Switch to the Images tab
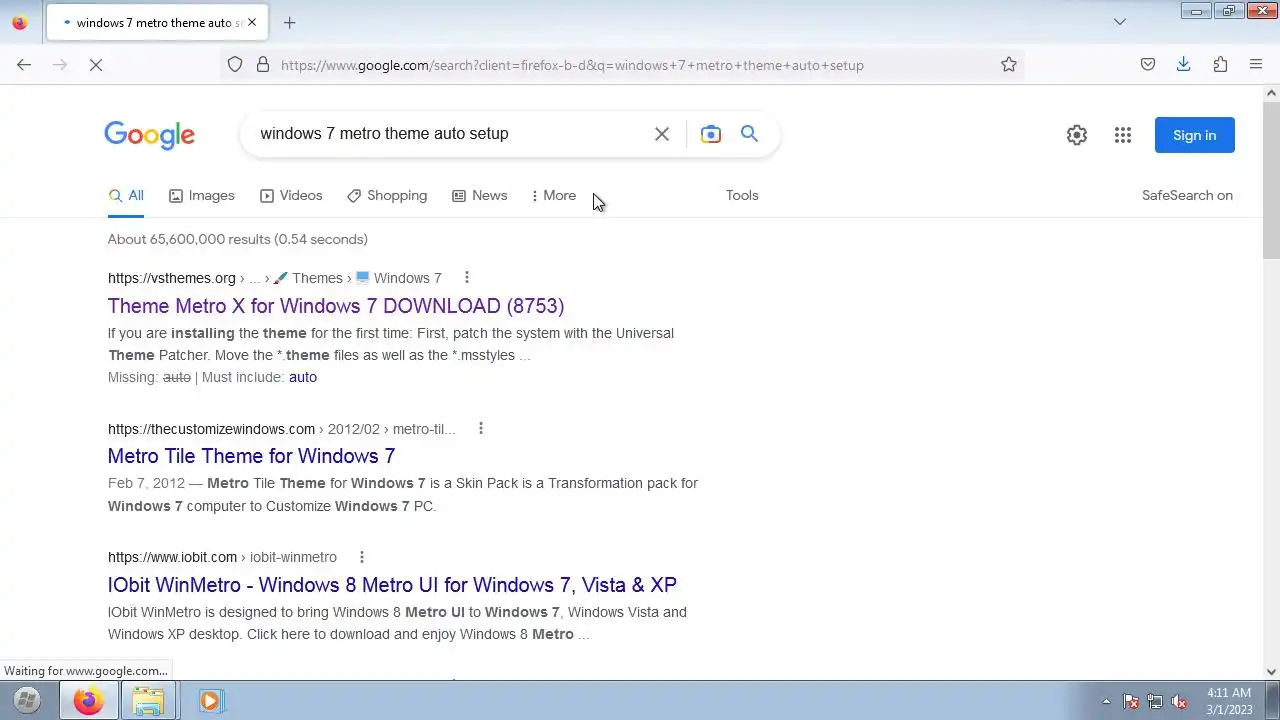Image resolution: width=1280 pixels, height=720 pixels. [202, 196]
